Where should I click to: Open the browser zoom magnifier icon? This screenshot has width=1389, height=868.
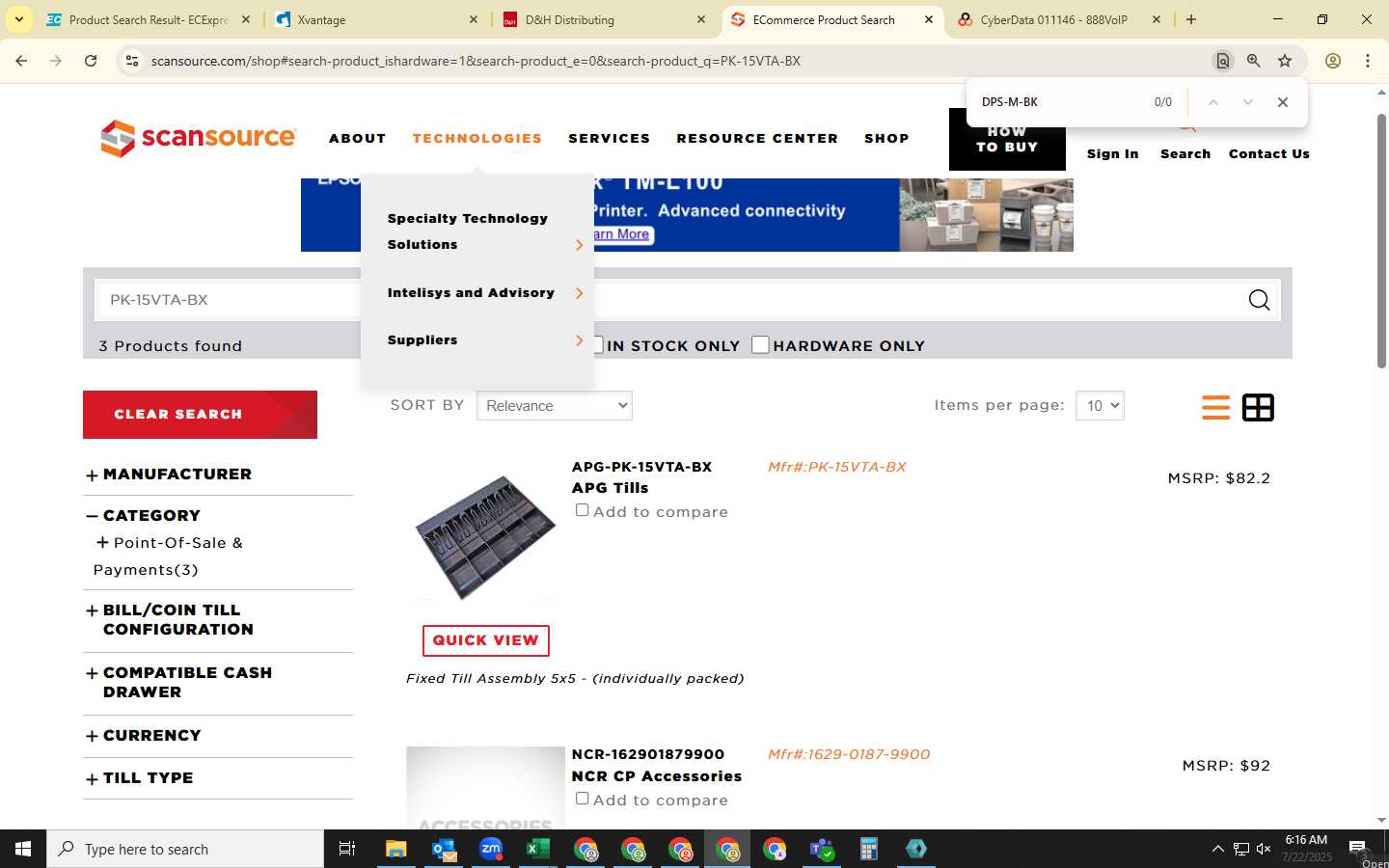pyautogui.click(x=1253, y=61)
